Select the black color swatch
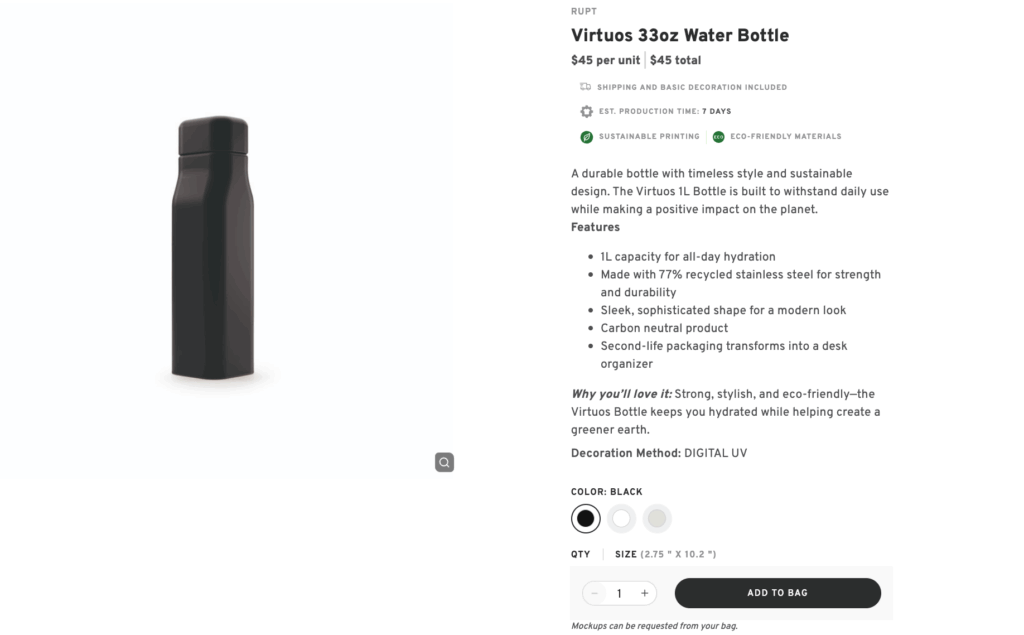Image resolution: width=1024 pixels, height=635 pixels. pos(585,518)
